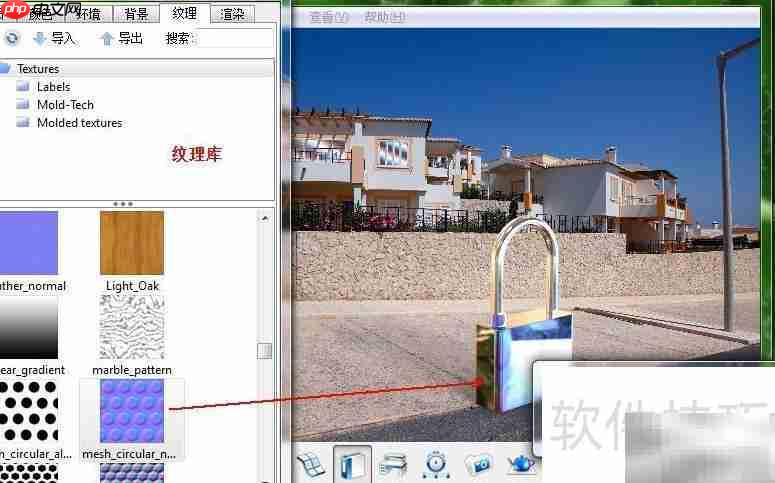This screenshot has width=775, height=483.
Task: Switch to the 环境 tab
Action: coord(88,14)
